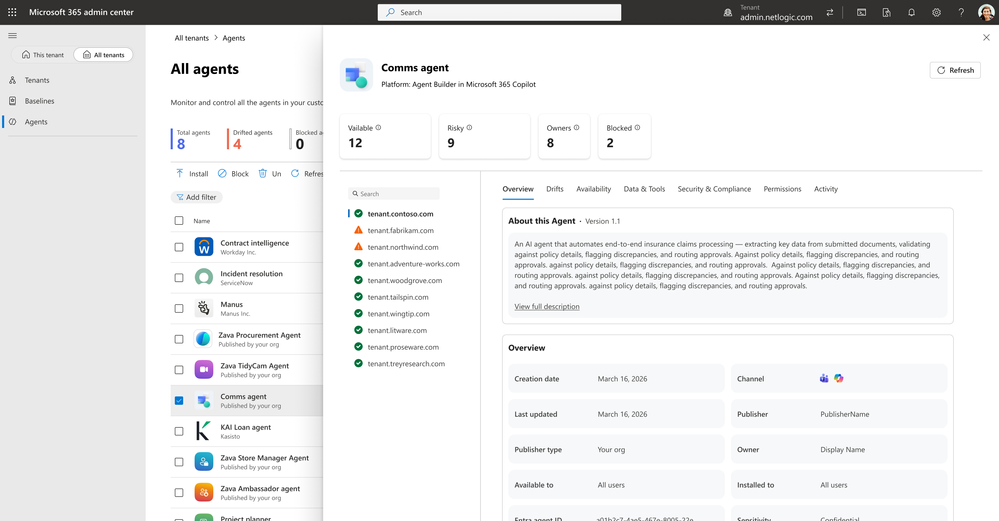
Task: Toggle the select-all Name checkbox
Action: point(179,220)
